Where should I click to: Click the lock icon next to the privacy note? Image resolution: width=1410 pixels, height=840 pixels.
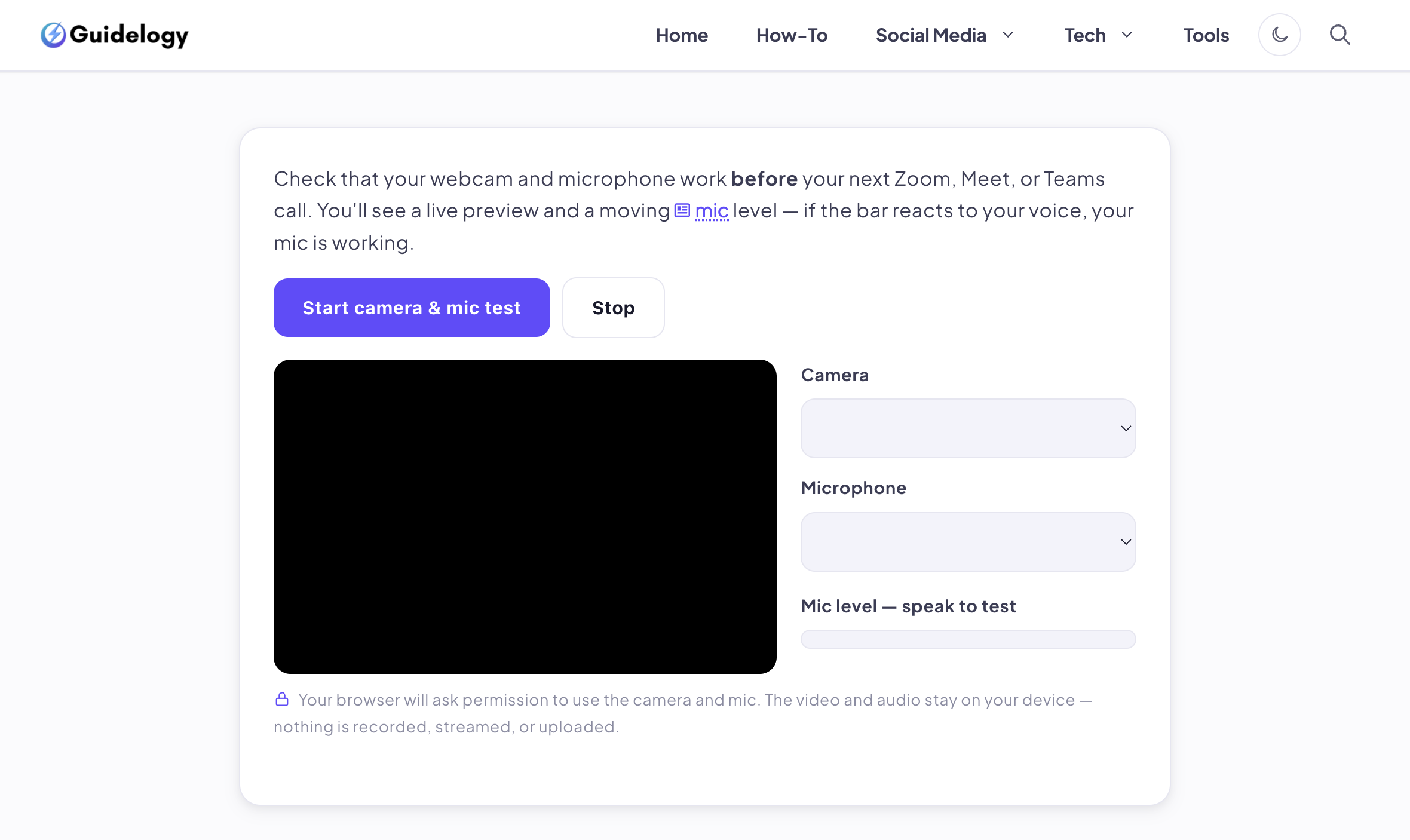pos(282,699)
